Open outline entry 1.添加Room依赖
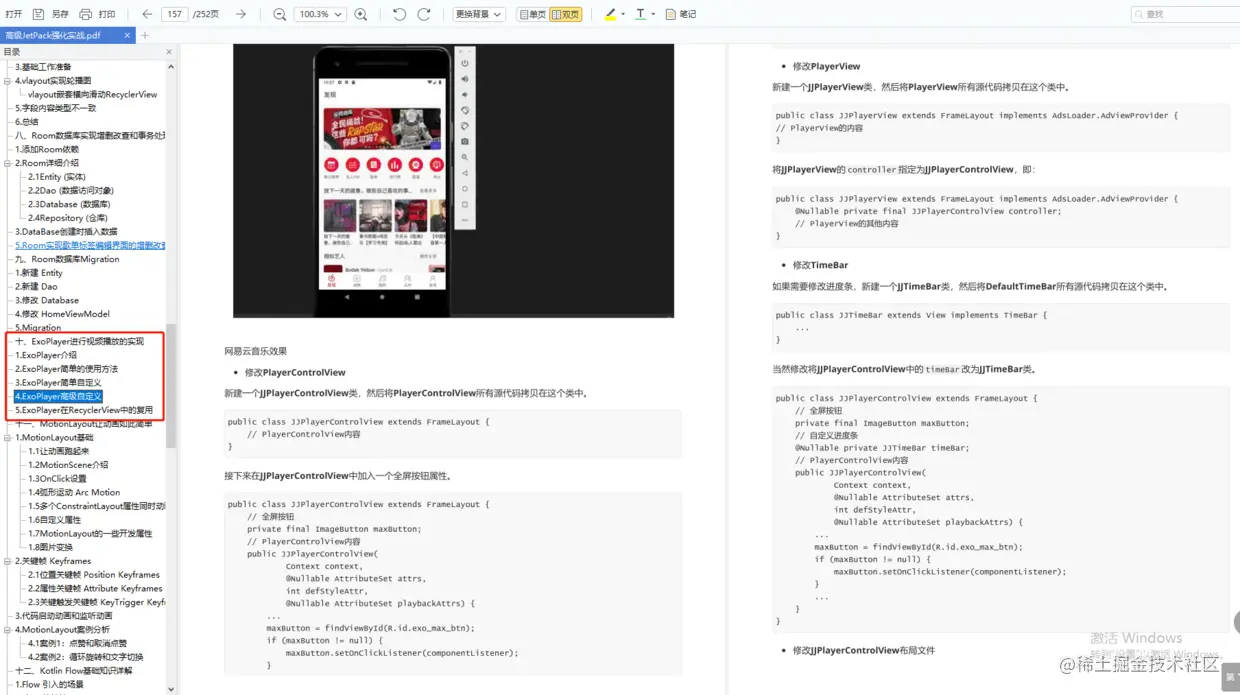The height and width of the screenshot is (695, 1240). pyautogui.click(x=46, y=149)
